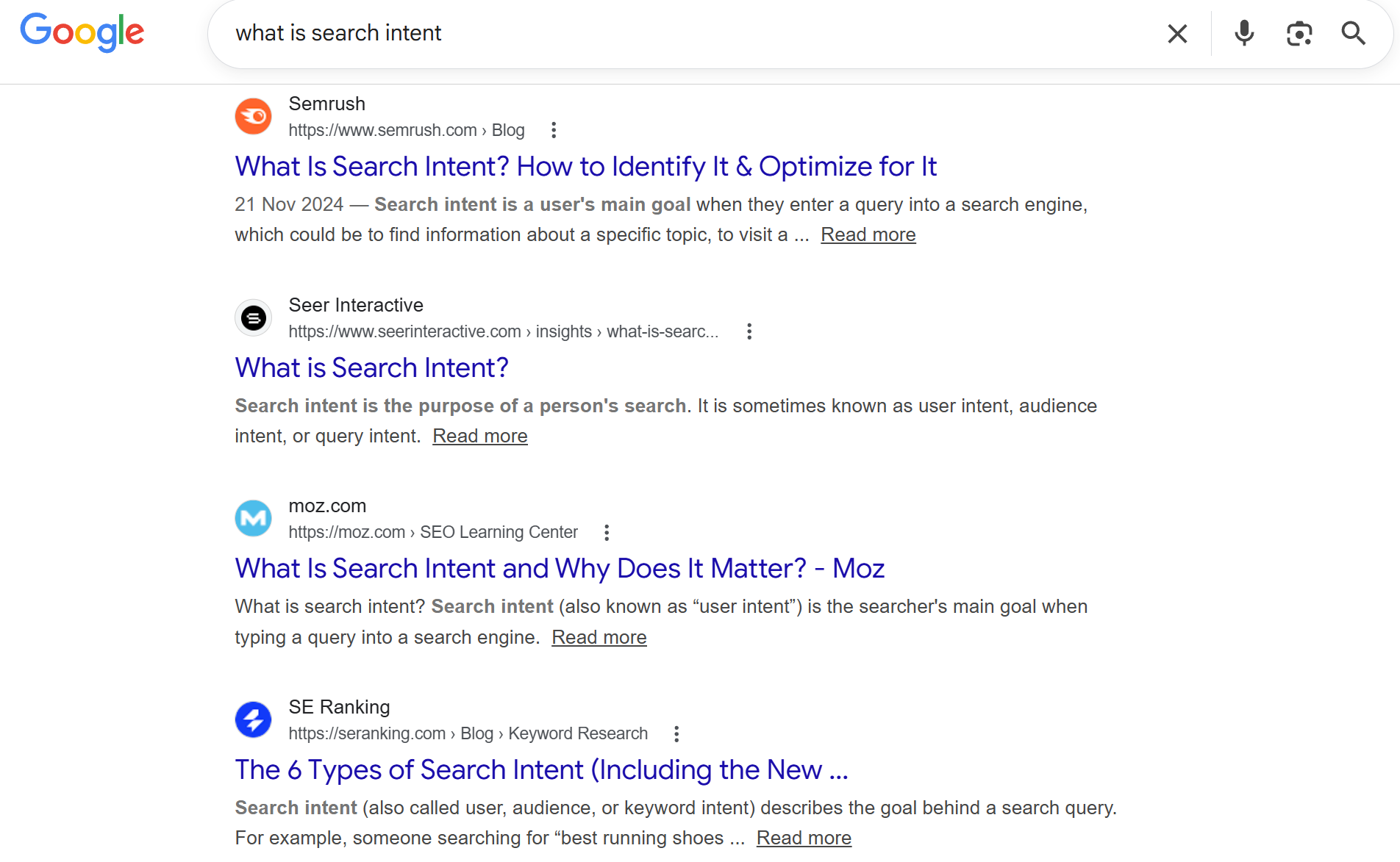Activate voice search with the microphone icon

[x=1243, y=34]
